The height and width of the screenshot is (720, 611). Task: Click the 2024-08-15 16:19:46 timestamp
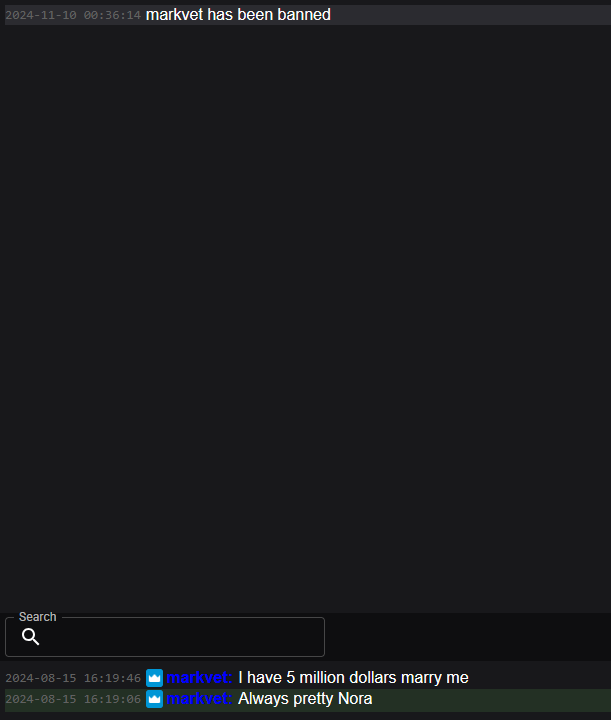tap(73, 678)
